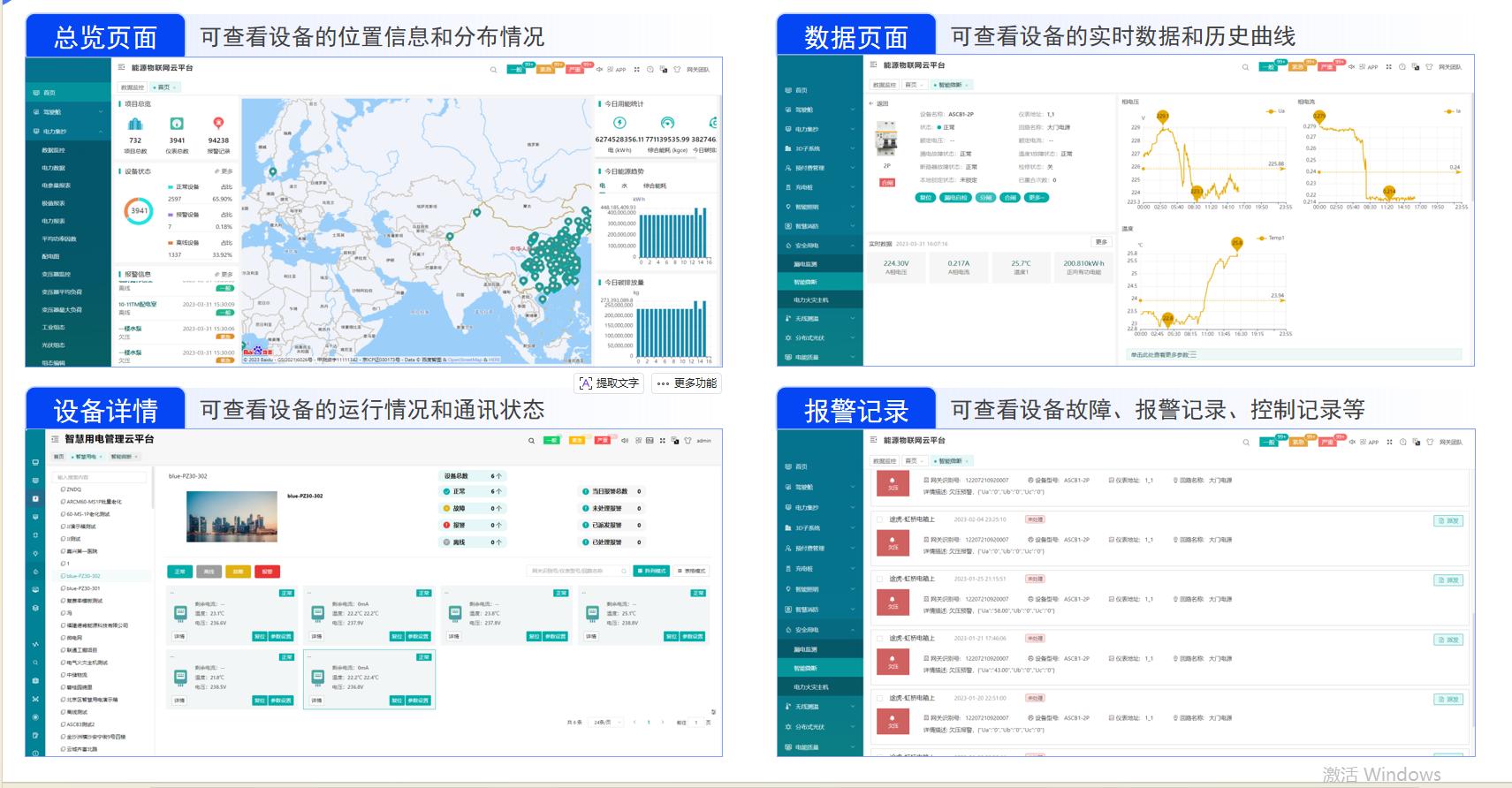Collapse the sidebar with the 总览页面 hamburger icon

122,67
